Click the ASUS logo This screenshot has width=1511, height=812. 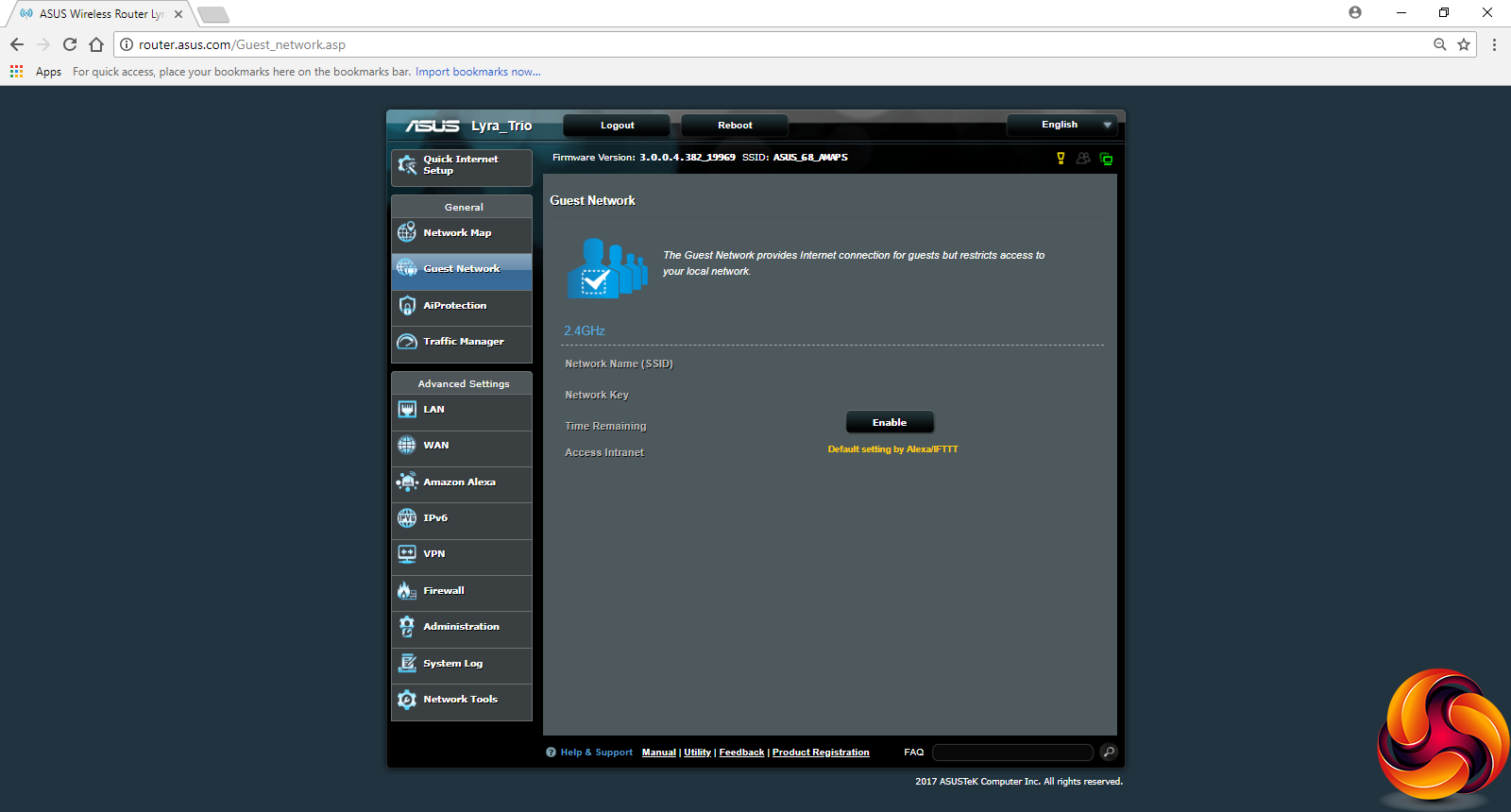433,126
